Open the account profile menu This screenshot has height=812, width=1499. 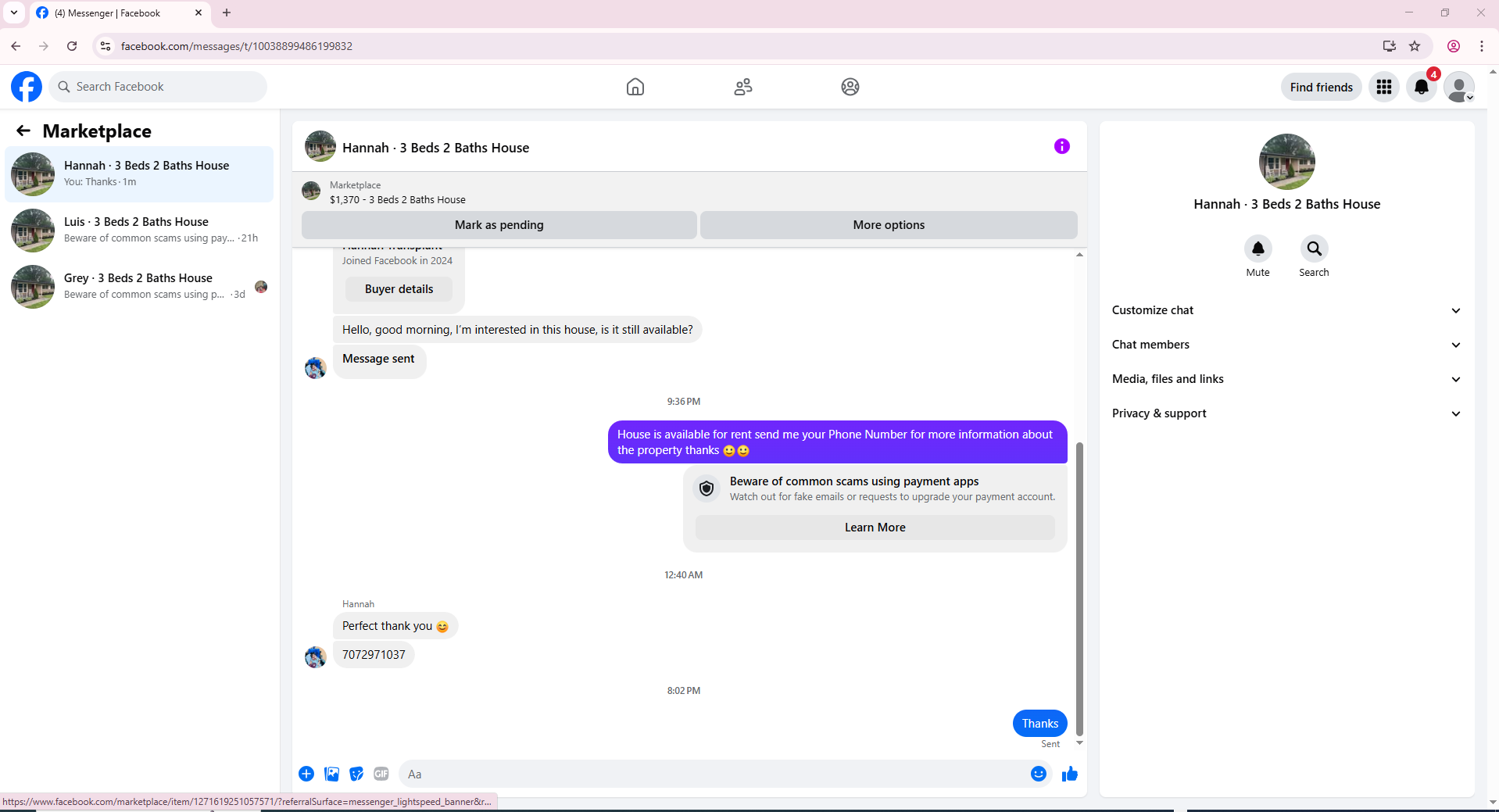coord(1459,87)
